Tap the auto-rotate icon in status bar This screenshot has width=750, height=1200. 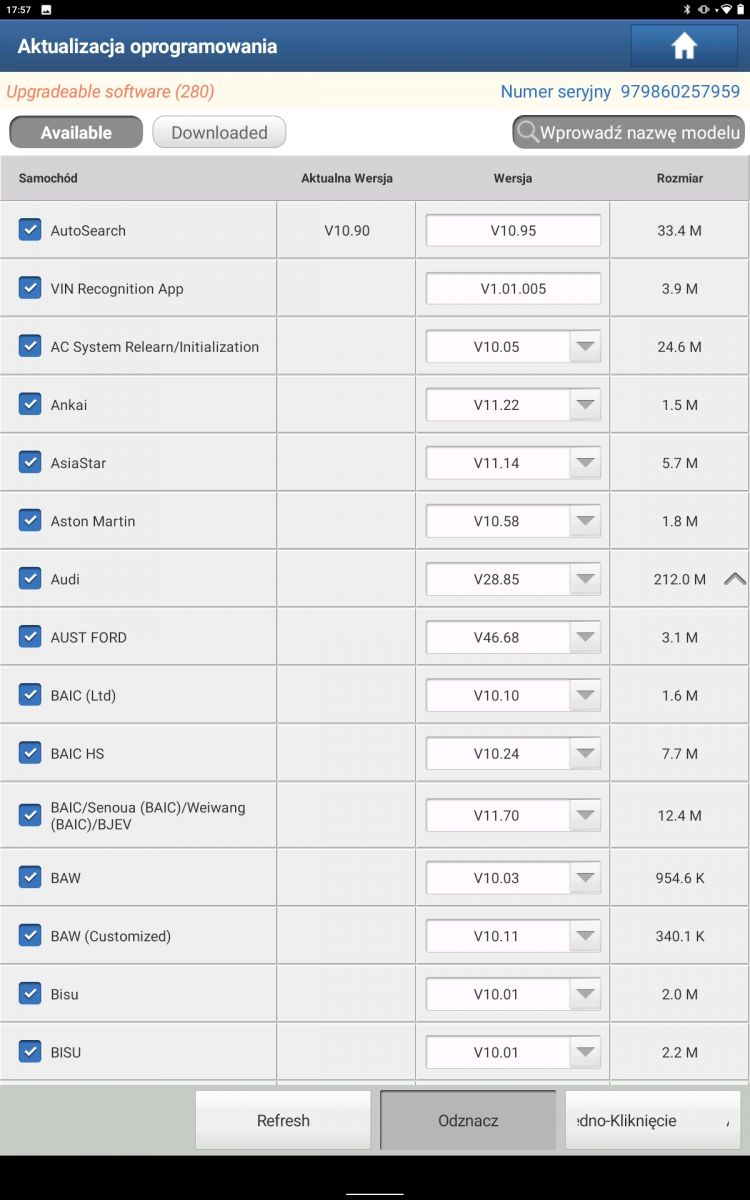point(704,9)
